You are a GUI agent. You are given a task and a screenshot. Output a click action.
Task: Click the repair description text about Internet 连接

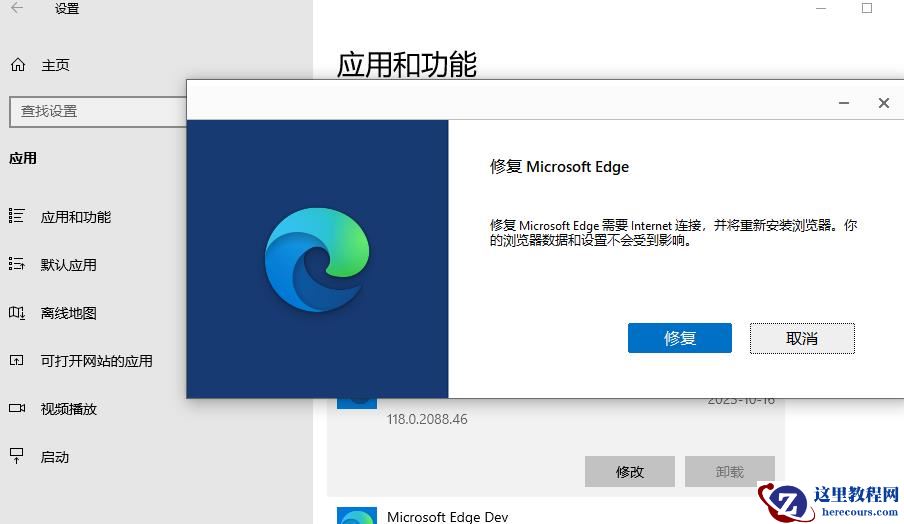[x=673, y=233]
